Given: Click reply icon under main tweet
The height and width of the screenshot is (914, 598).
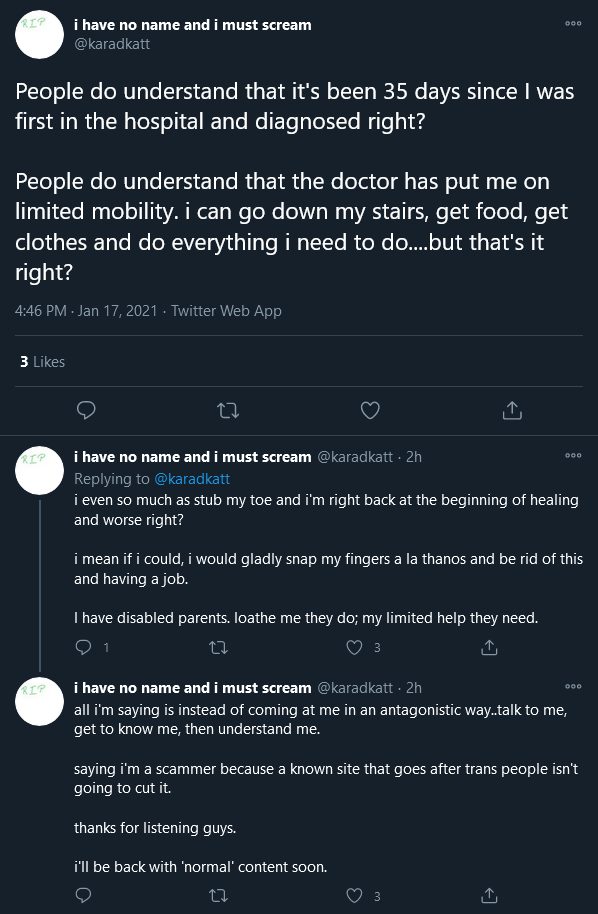Looking at the screenshot, I should tap(86, 410).
